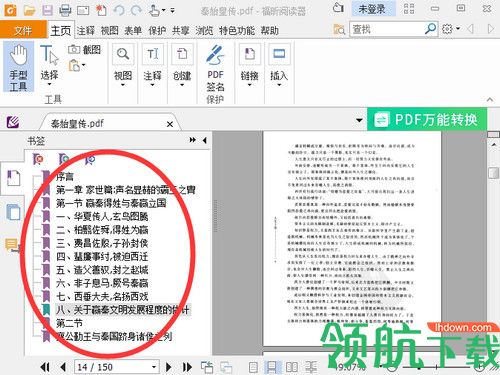This screenshot has width=500, height=375.
Task: Select facing pages view icon
Action: (292, 367)
